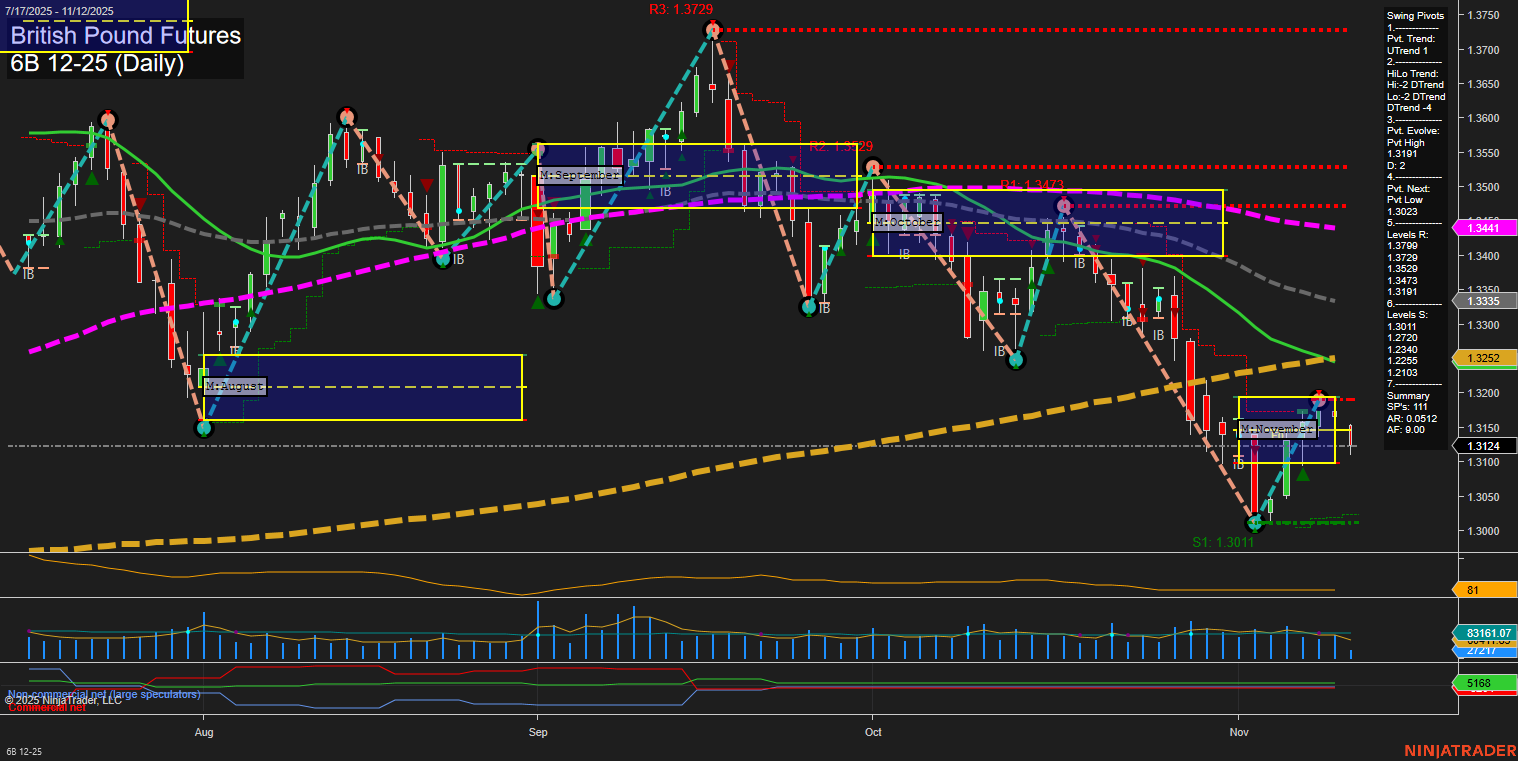The height and width of the screenshot is (761, 1518).
Task: Click the Non-commercial net (large speculators) legend
Action: click(104, 694)
